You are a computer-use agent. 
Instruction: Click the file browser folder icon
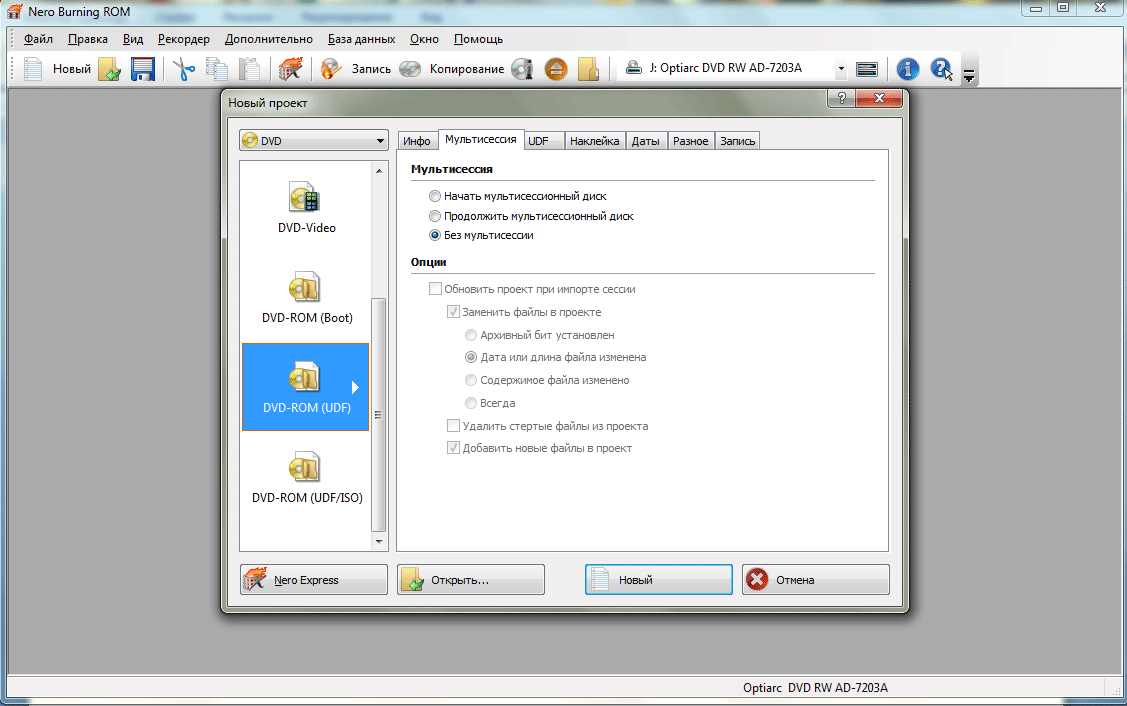tap(588, 69)
